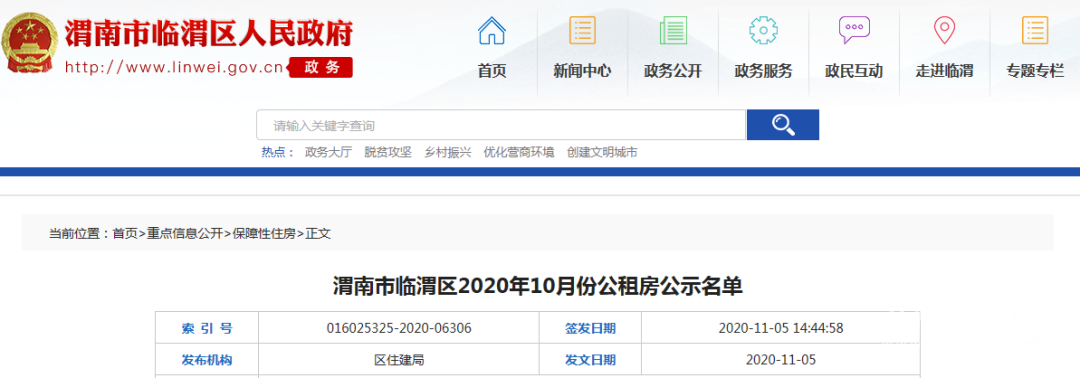Click the 优化营商环境 hot link
1080x378 pixels.
[x=519, y=153]
